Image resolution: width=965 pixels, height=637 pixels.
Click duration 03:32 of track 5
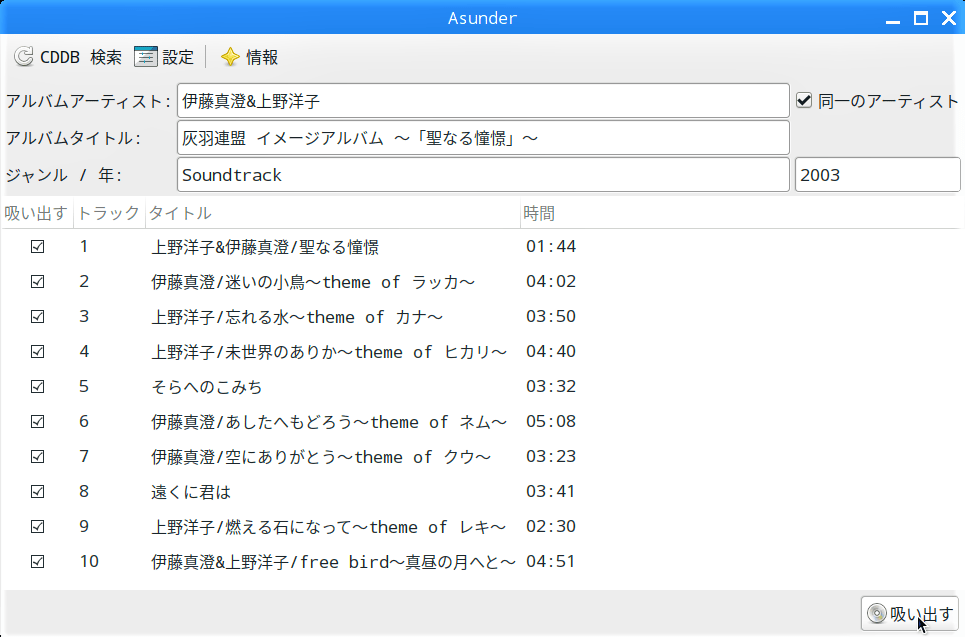(x=551, y=387)
